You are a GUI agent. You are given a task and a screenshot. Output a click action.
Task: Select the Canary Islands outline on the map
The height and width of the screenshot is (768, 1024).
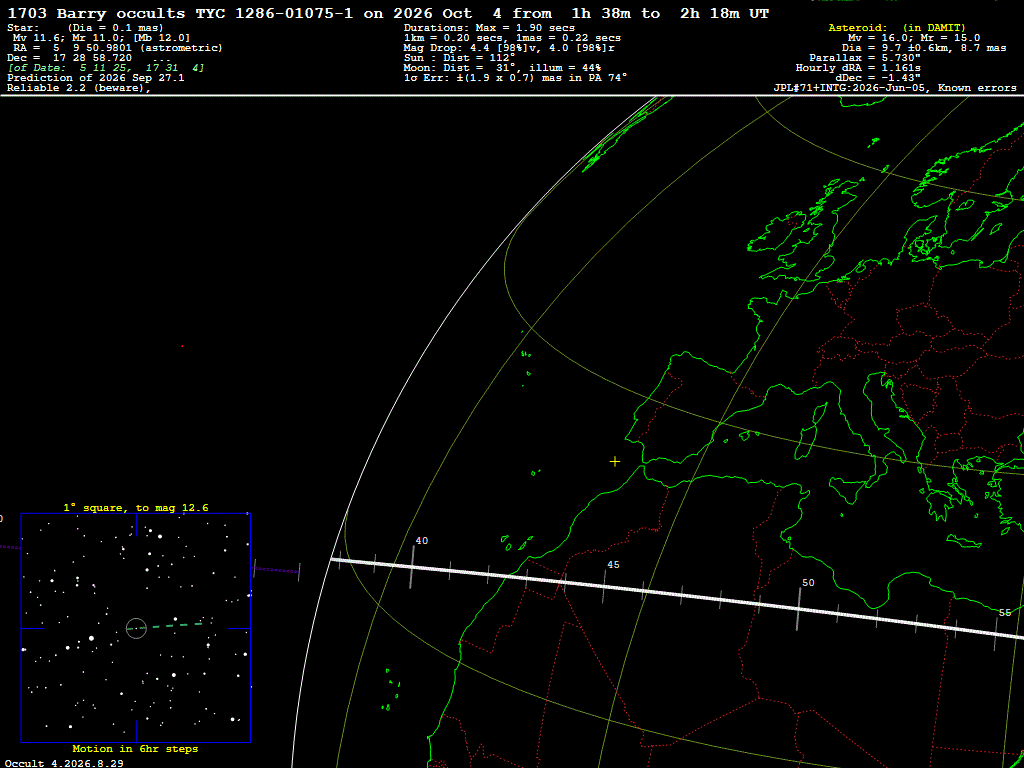pos(514,544)
